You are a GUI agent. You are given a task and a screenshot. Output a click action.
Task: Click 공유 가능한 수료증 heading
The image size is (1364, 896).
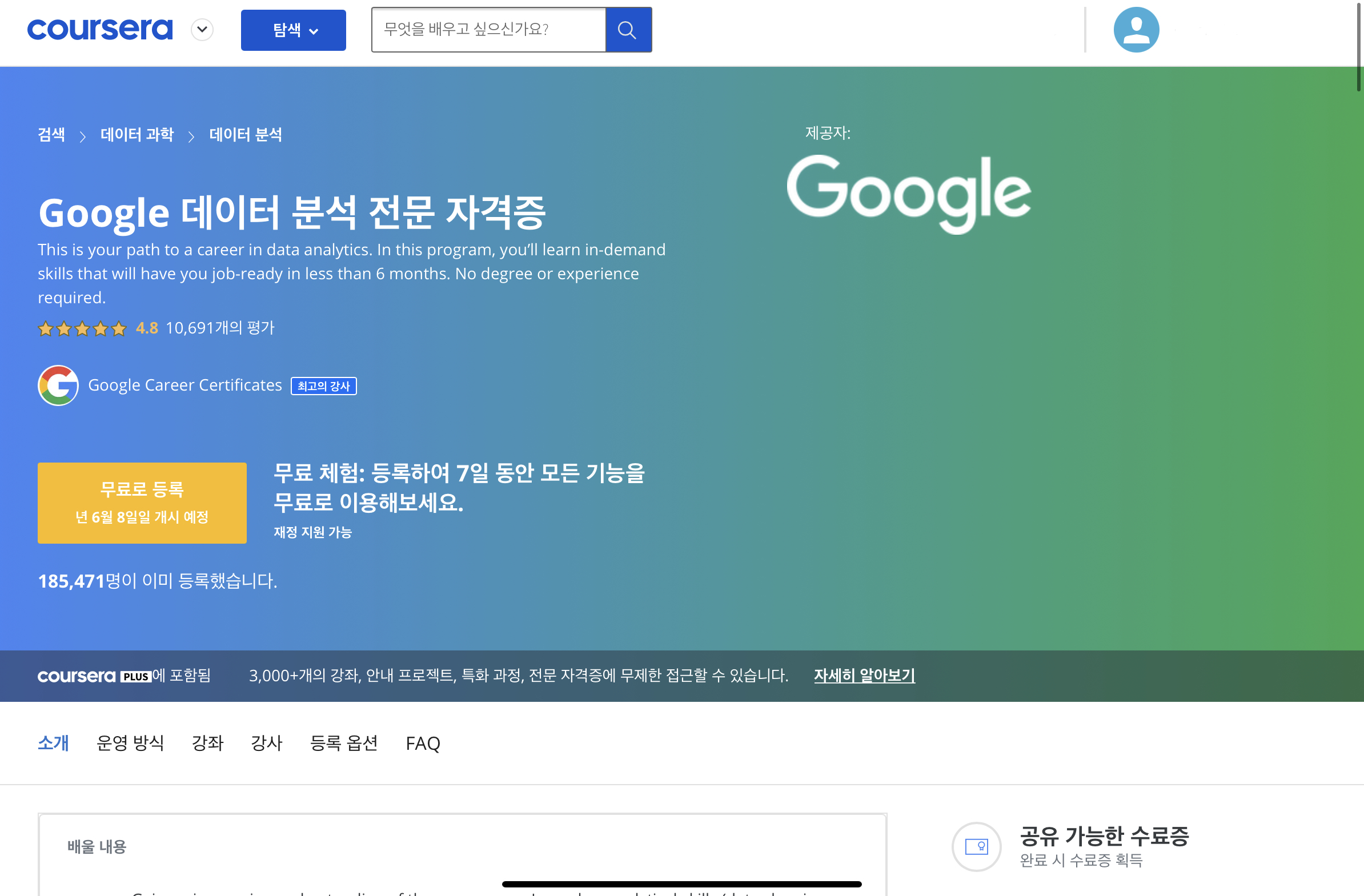pyautogui.click(x=1105, y=837)
